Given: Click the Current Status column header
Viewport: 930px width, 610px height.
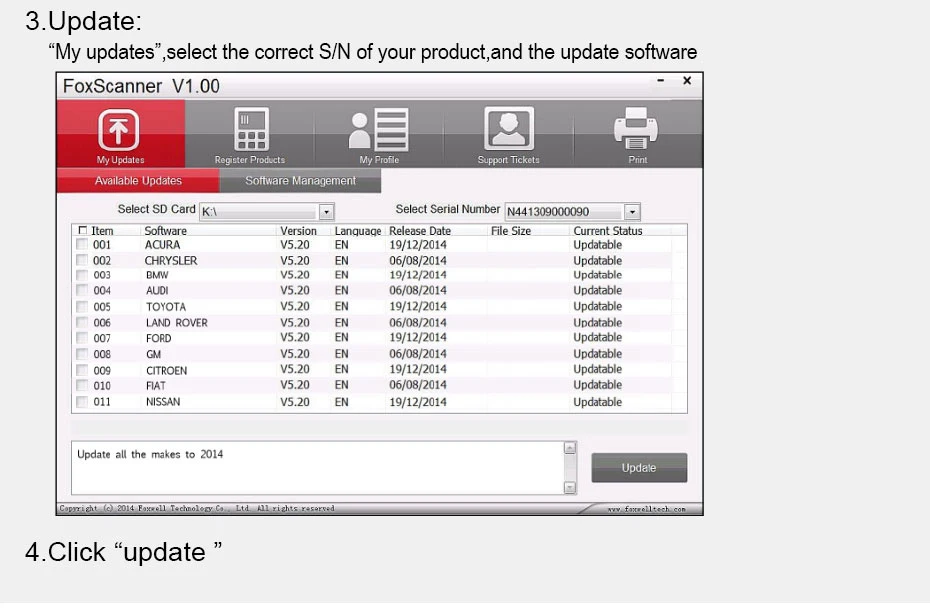Looking at the screenshot, I should click(607, 231).
